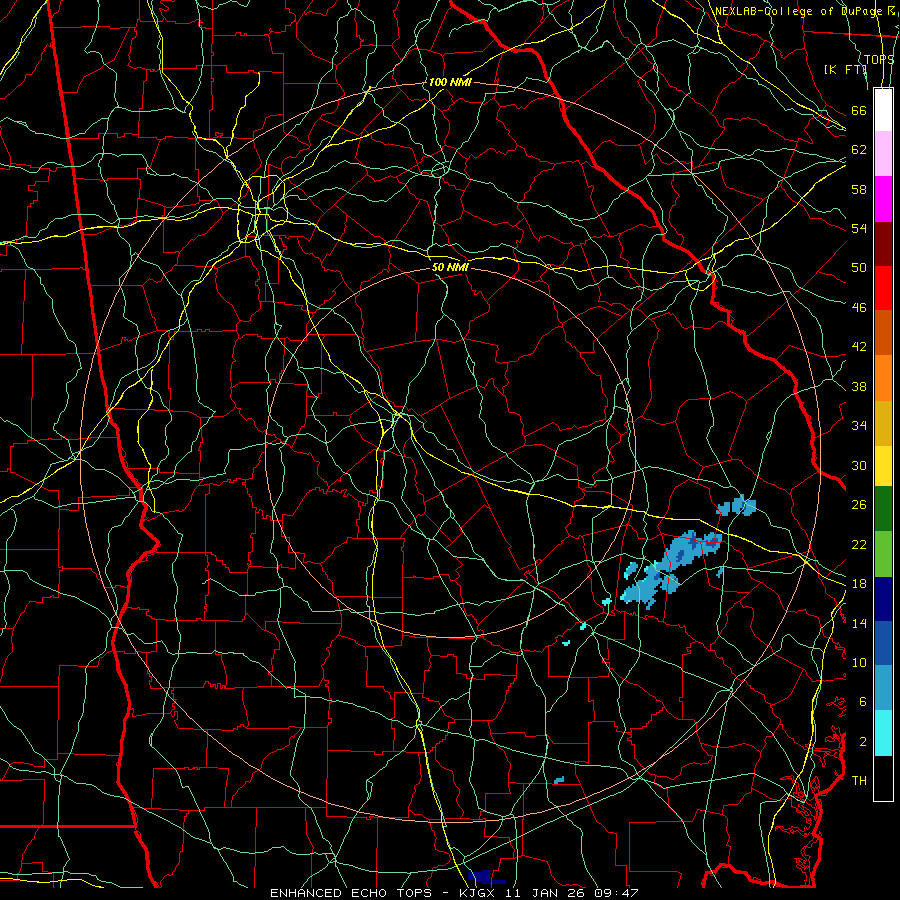Click the gold 34-38 kft legend swatch
The image size is (900, 900).
coord(883,424)
